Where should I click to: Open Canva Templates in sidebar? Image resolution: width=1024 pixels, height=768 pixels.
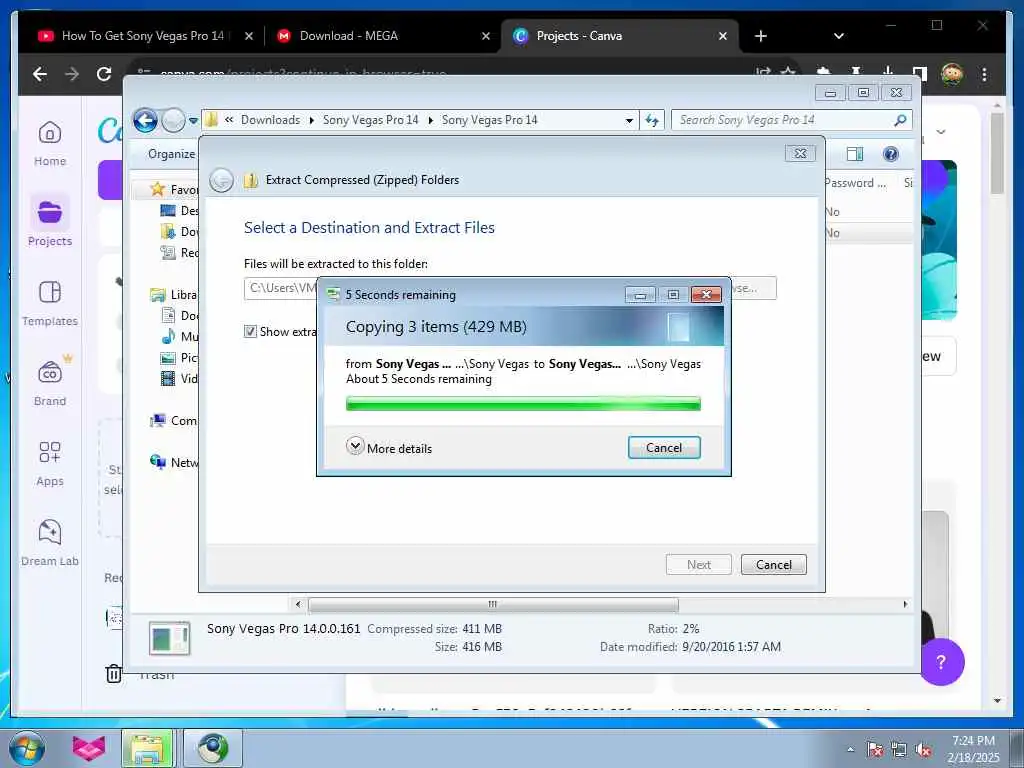[x=50, y=303]
